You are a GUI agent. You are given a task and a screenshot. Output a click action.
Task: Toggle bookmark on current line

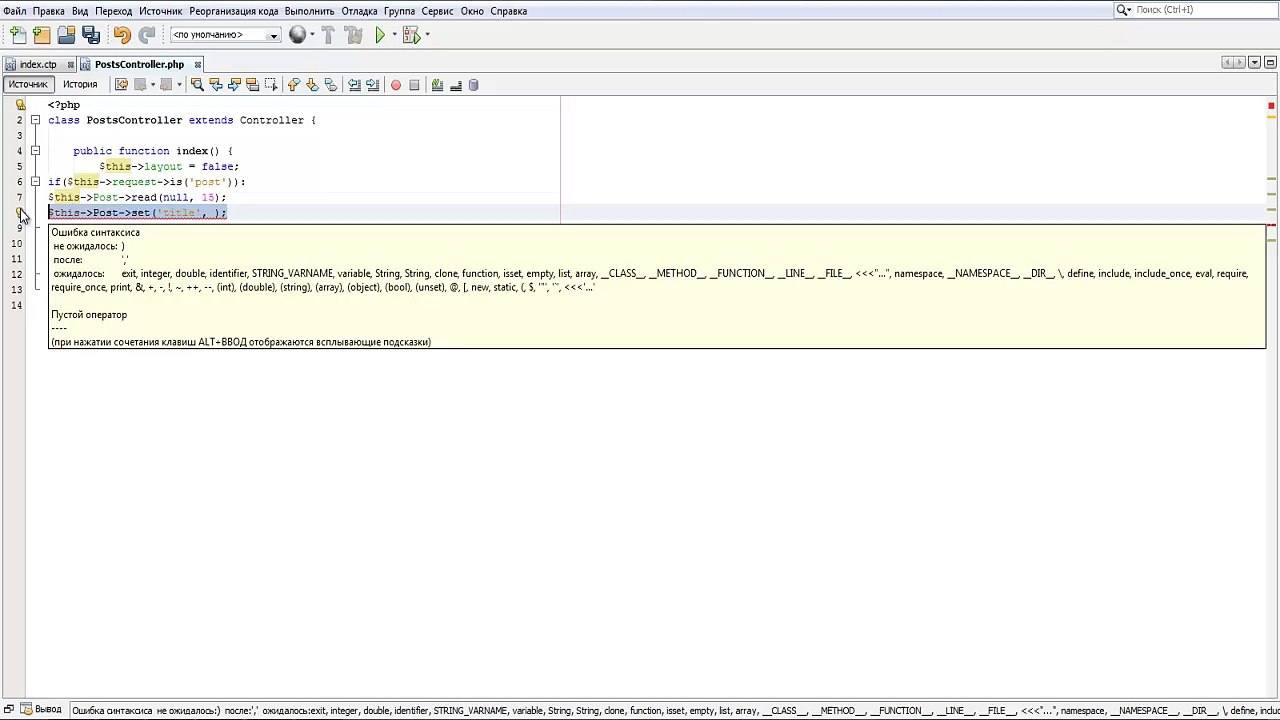(331, 85)
